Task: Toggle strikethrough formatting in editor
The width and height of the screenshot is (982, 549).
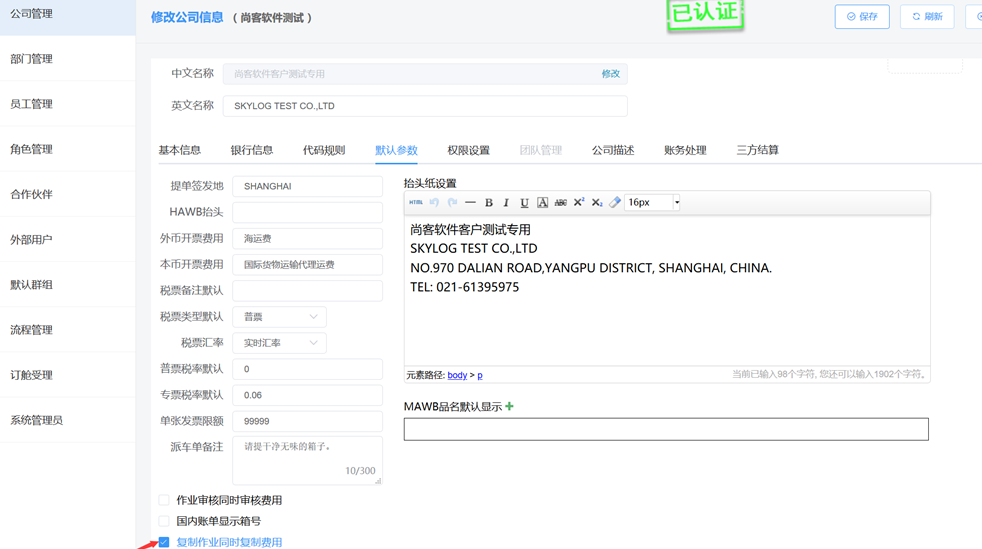Action: point(561,202)
